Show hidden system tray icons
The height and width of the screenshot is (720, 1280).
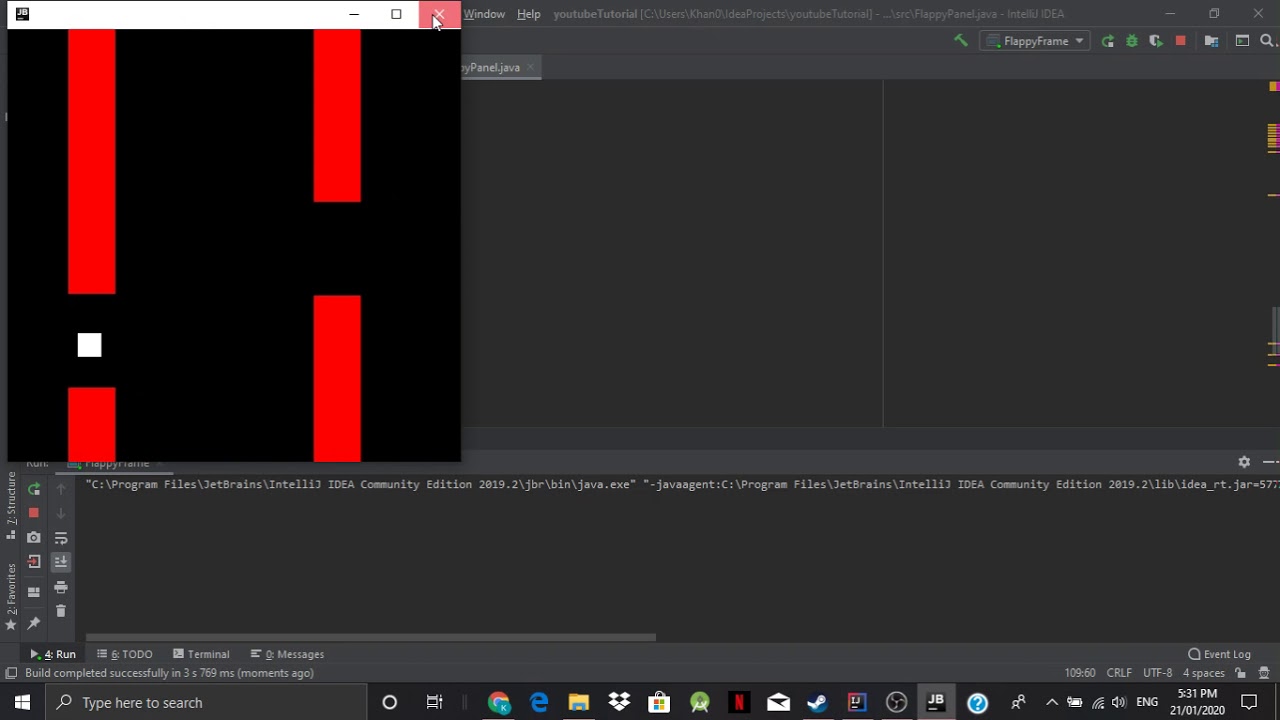tap(1051, 702)
